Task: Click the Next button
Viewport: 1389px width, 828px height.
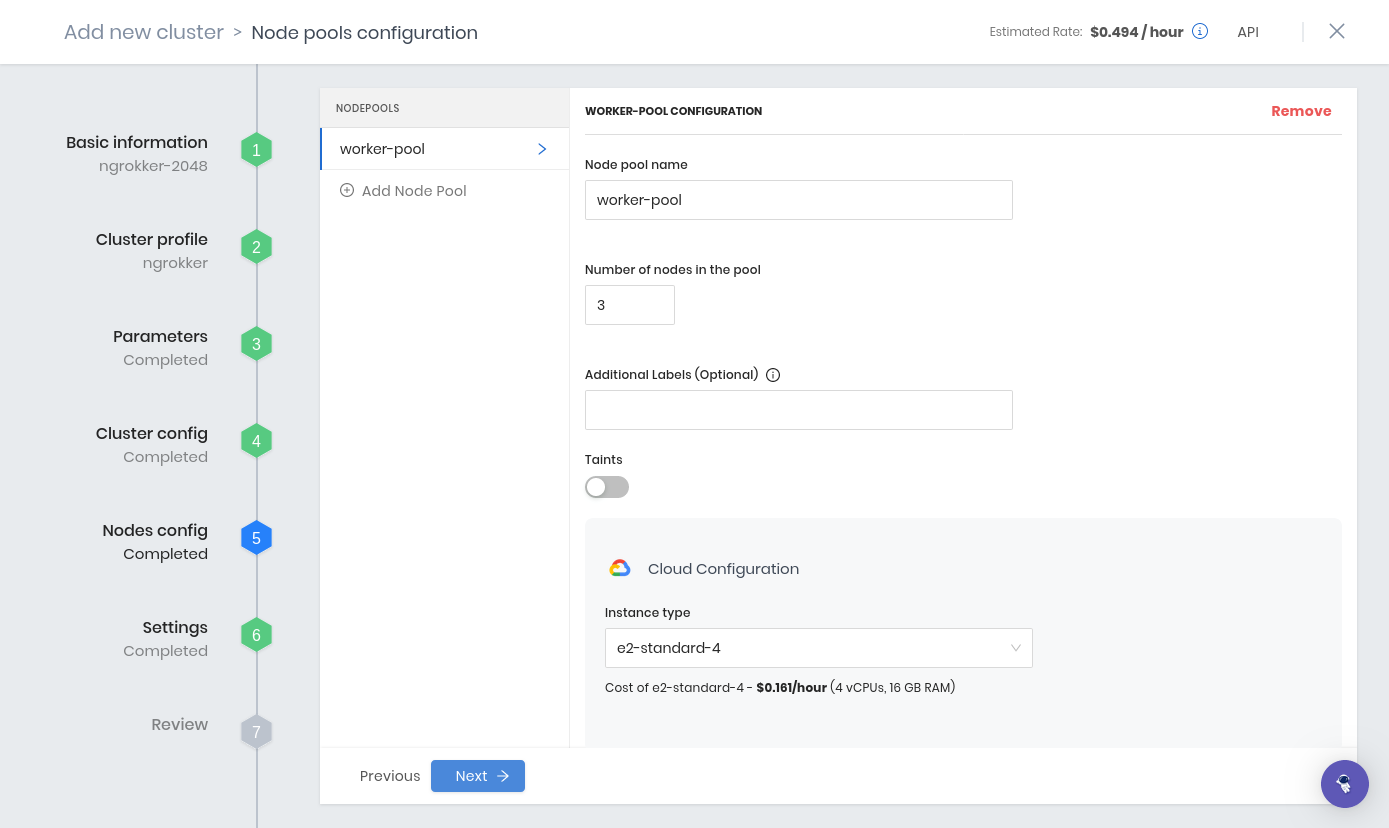Action: tap(477, 776)
